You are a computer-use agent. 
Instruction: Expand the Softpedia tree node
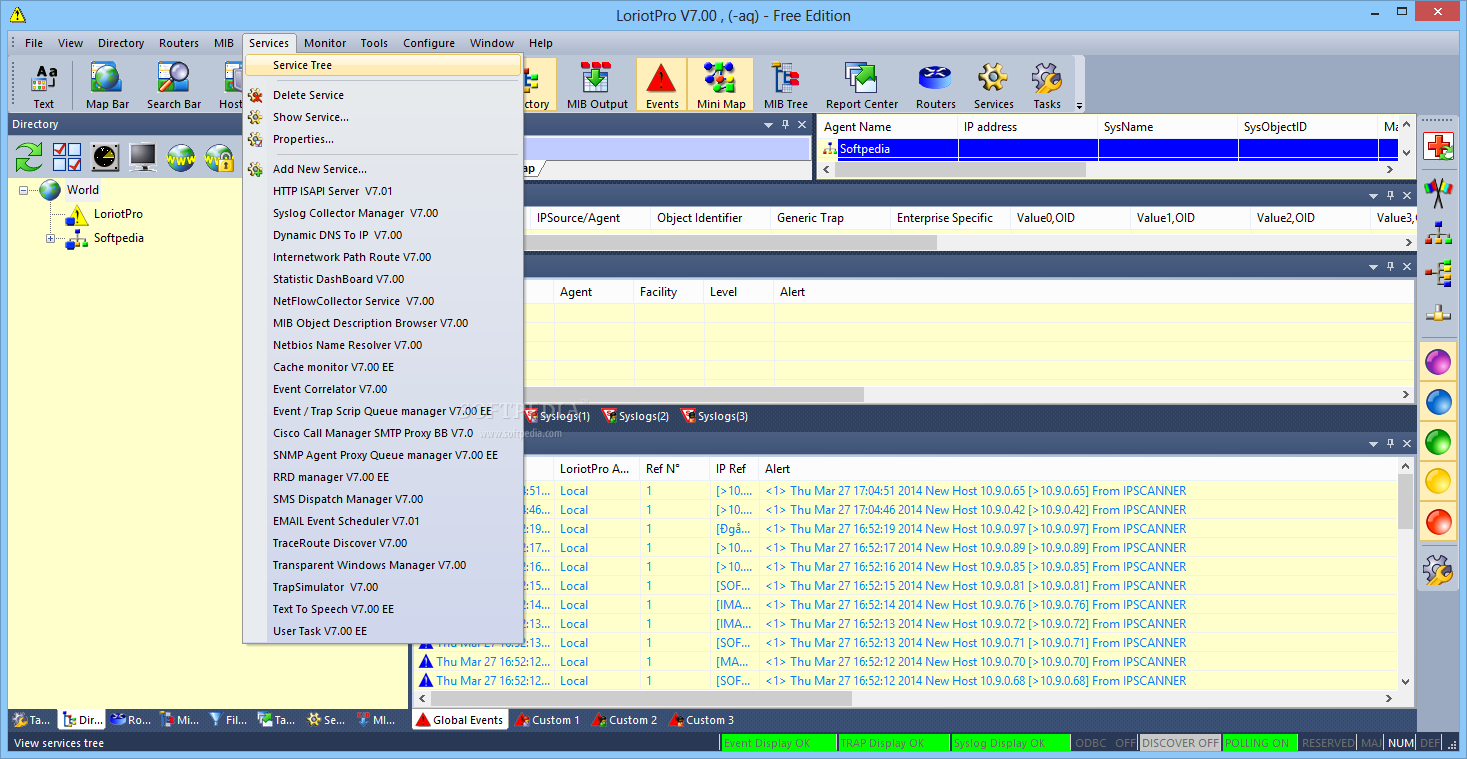coord(51,238)
